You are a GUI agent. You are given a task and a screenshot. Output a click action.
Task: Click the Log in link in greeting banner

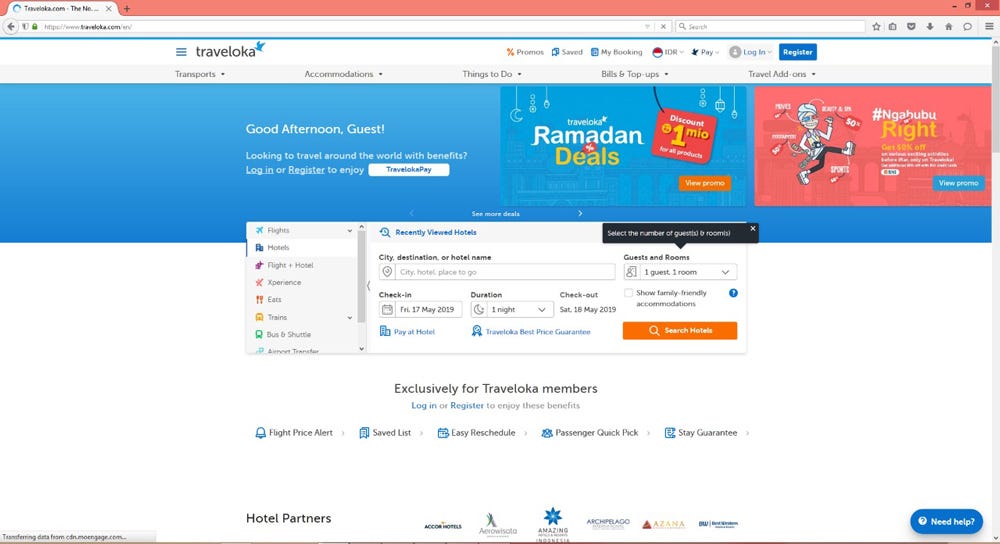click(x=260, y=170)
